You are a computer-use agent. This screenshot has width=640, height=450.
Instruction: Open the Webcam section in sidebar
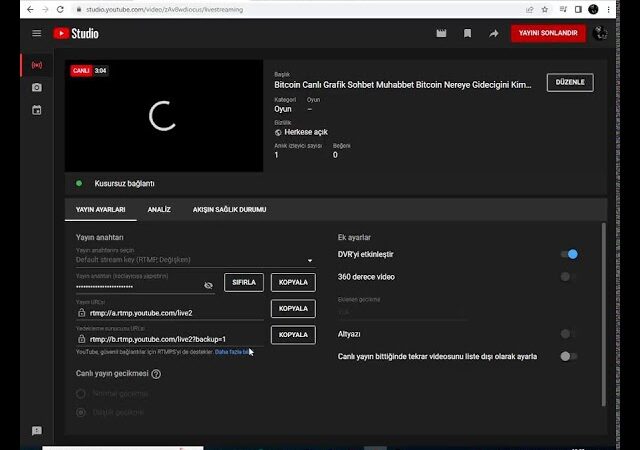[37, 87]
